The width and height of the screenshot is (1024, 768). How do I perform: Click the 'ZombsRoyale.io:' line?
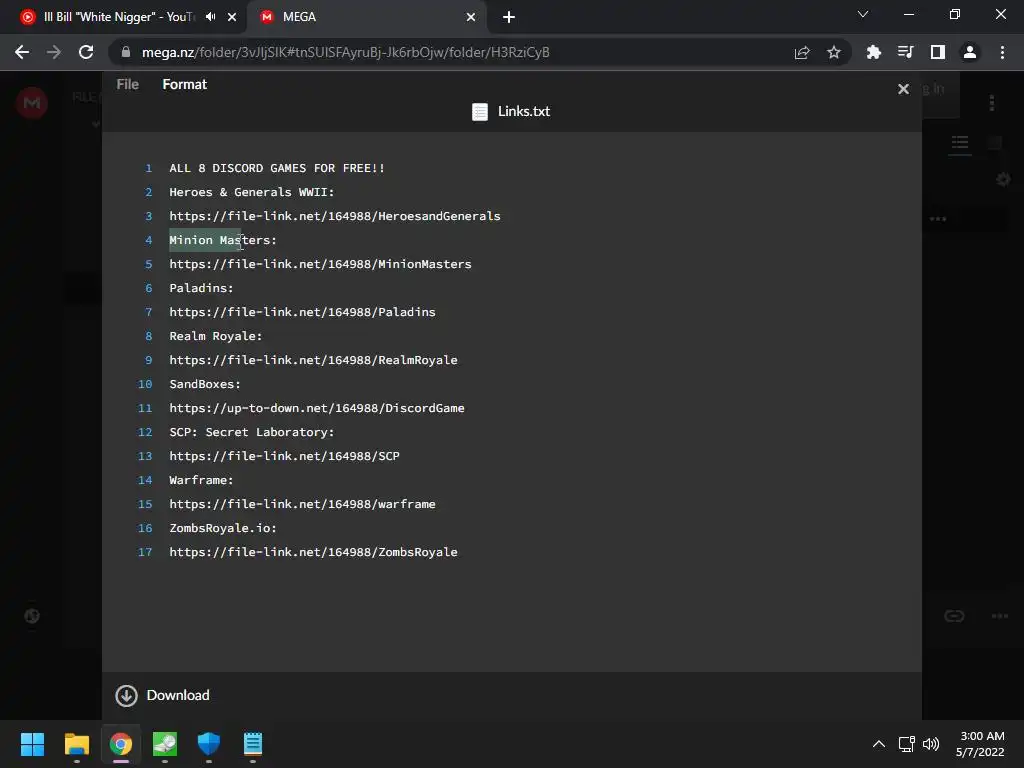coord(223,528)
